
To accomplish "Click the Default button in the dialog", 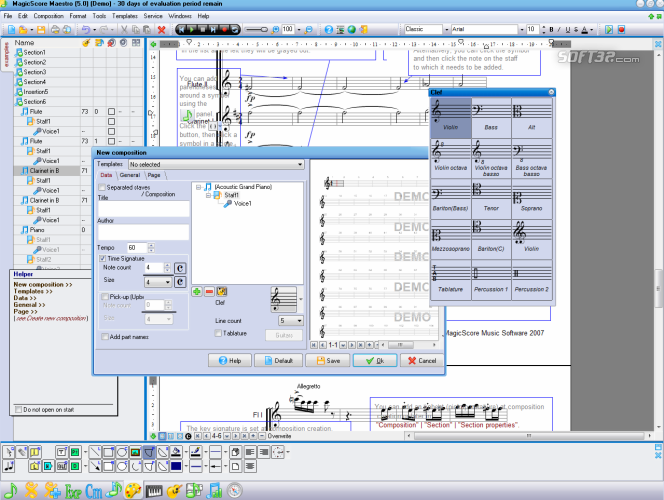I will point(279,360).
